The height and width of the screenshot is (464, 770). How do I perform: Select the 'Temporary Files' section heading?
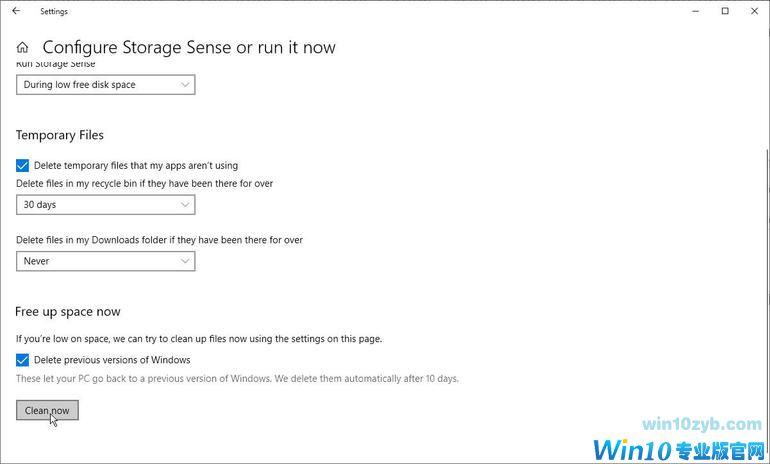pyautogui.click(x=60, y=135)
